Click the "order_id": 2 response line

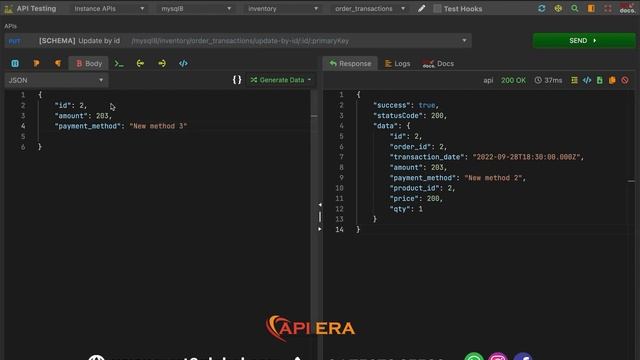coord(418,147)
